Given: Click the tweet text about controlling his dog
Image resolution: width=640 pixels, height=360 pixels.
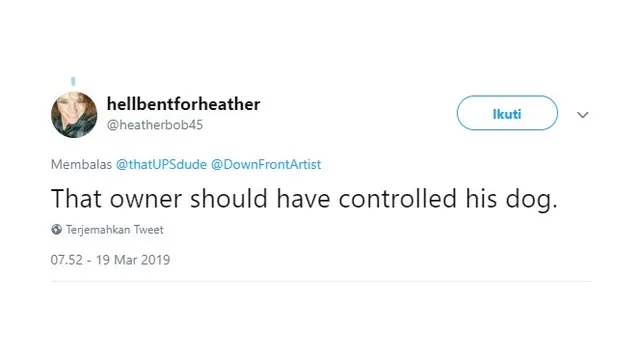Looking at the screenshot, I should 304,199.
